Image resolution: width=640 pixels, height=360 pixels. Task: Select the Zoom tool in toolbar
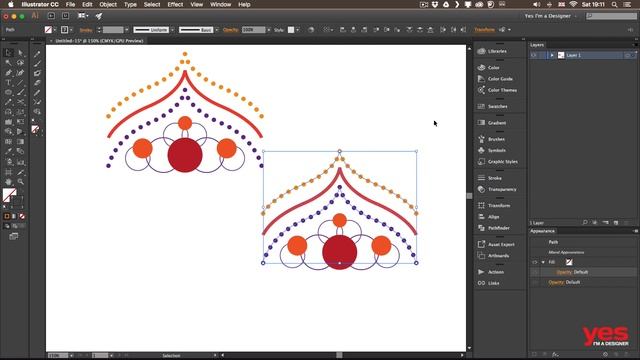pos(20,182)
